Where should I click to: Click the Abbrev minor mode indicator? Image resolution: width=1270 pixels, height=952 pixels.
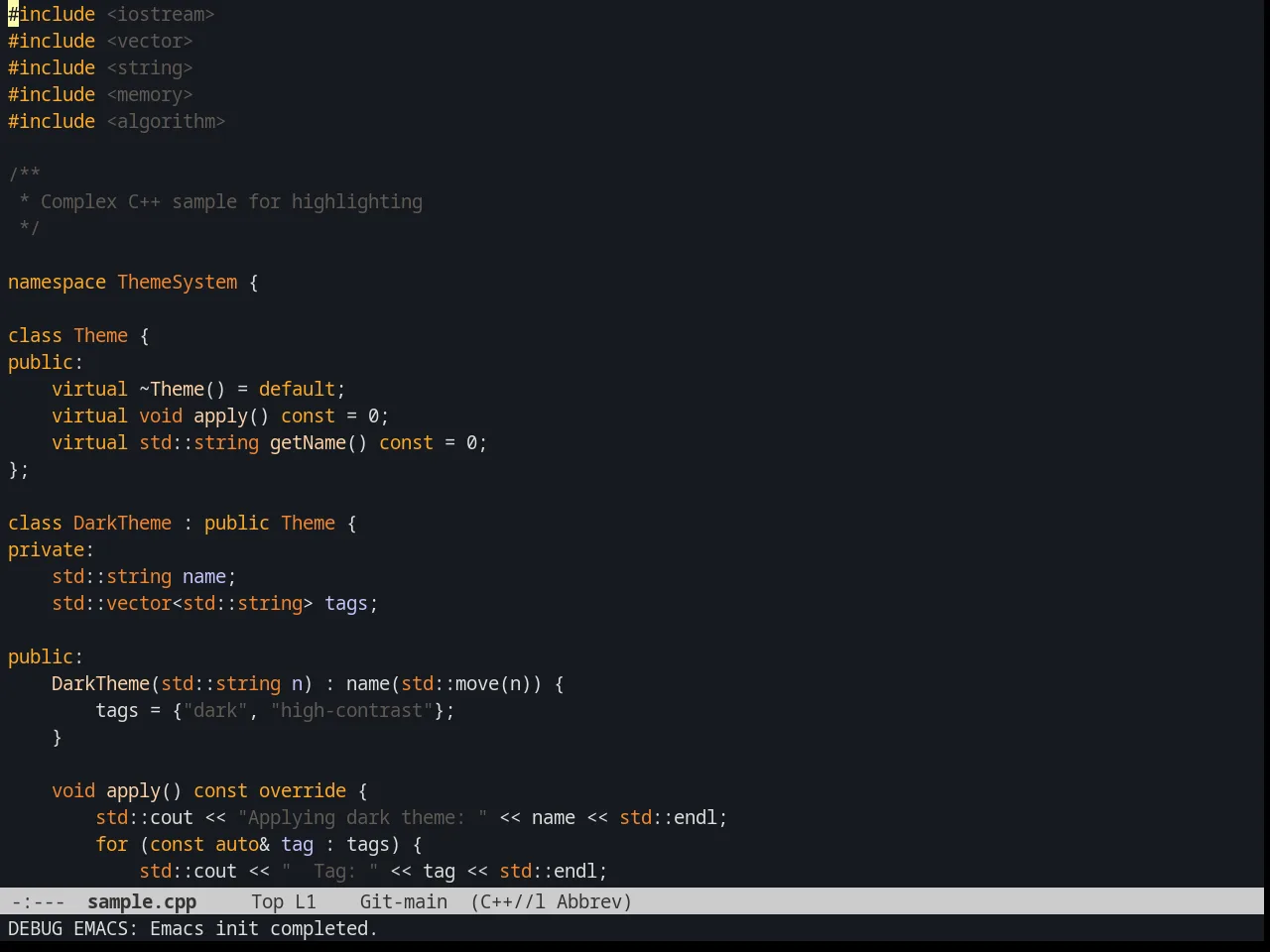(594, 901)
